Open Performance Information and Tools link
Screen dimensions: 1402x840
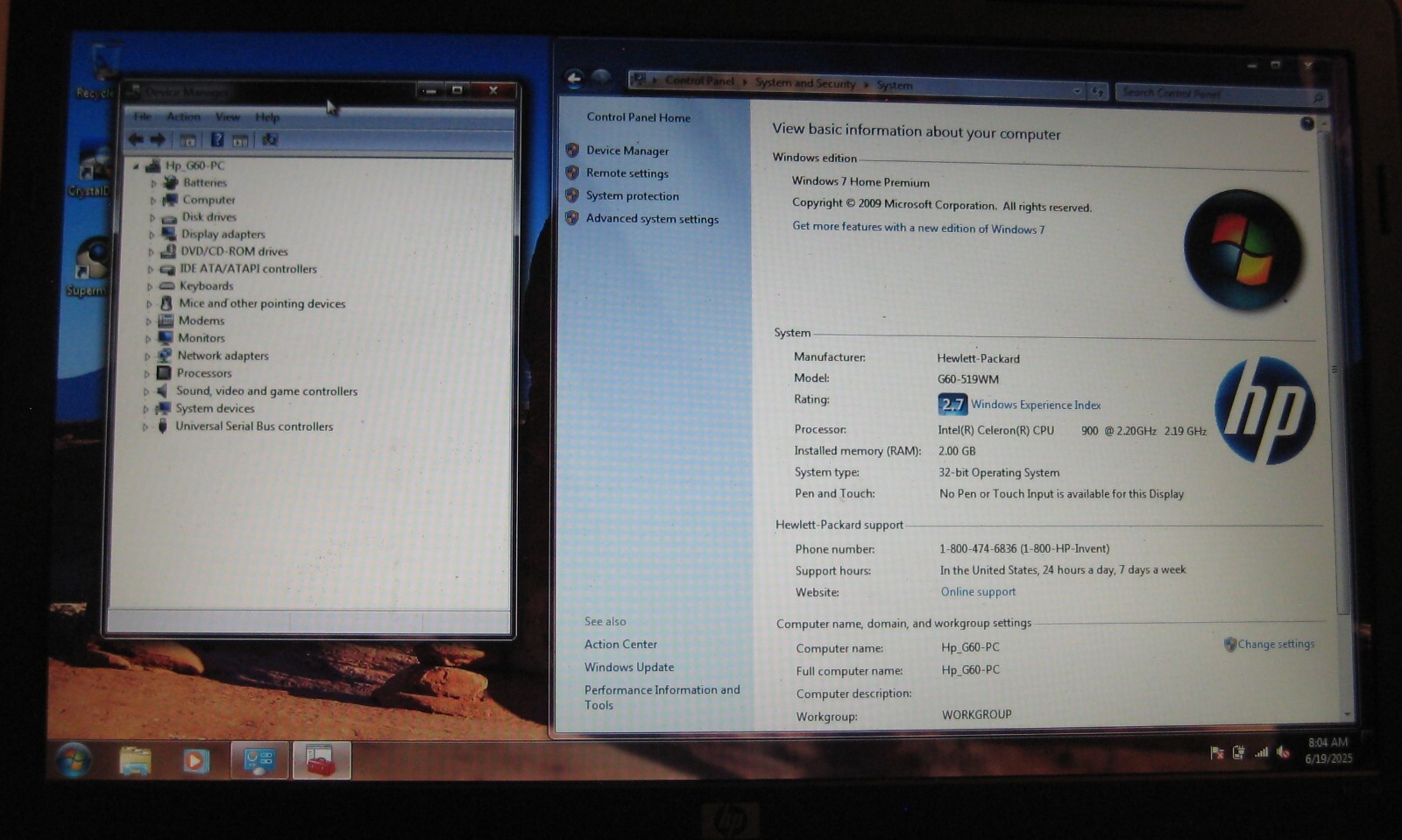coord(662,697)
